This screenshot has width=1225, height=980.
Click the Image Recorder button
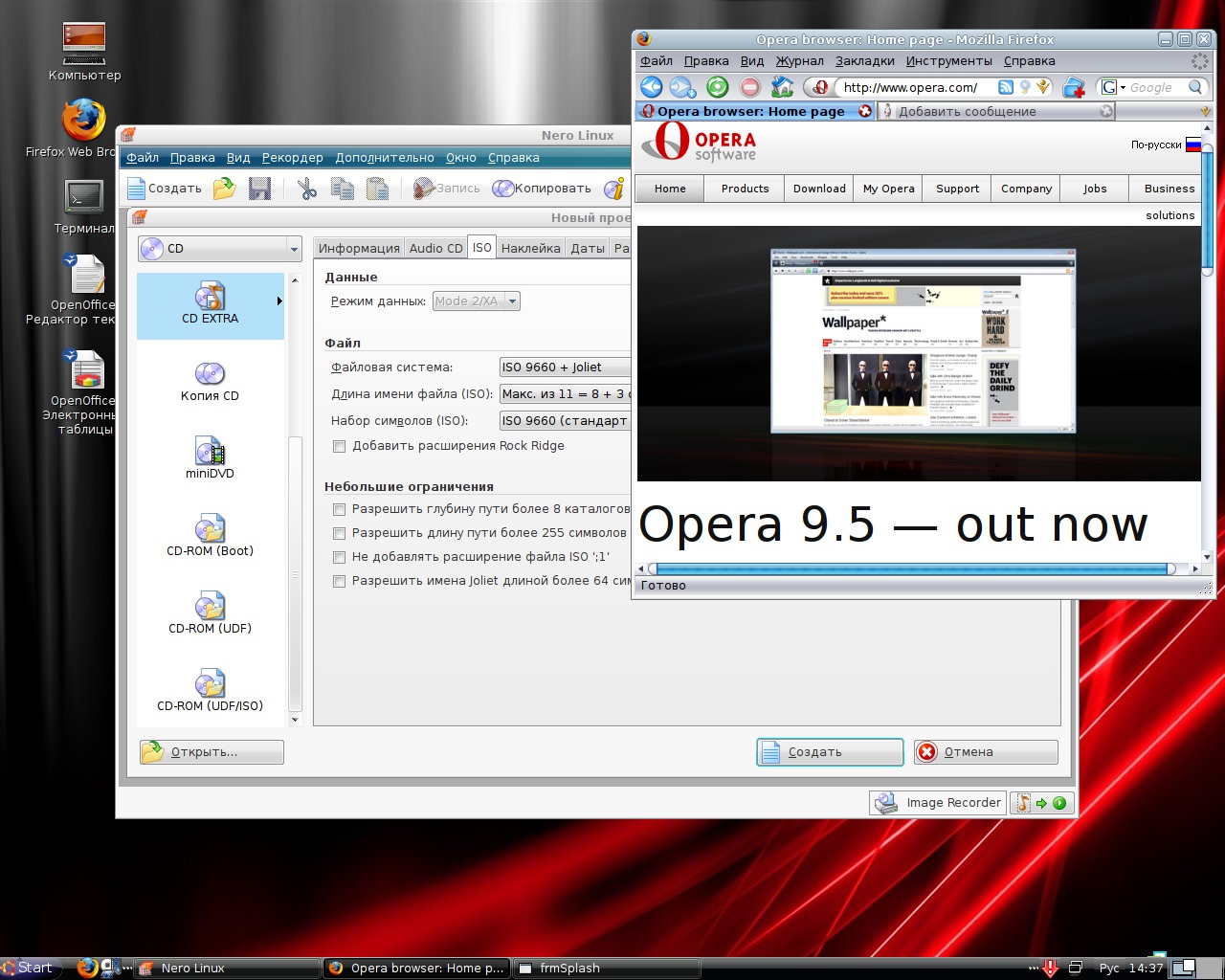click(x=938, y=803)
